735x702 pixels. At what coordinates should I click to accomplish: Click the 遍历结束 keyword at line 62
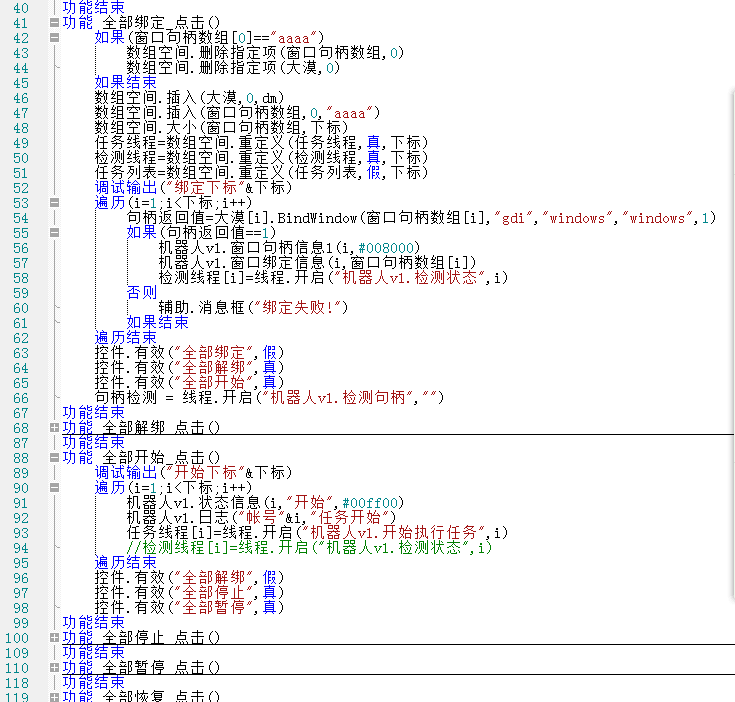pos(126,338)
